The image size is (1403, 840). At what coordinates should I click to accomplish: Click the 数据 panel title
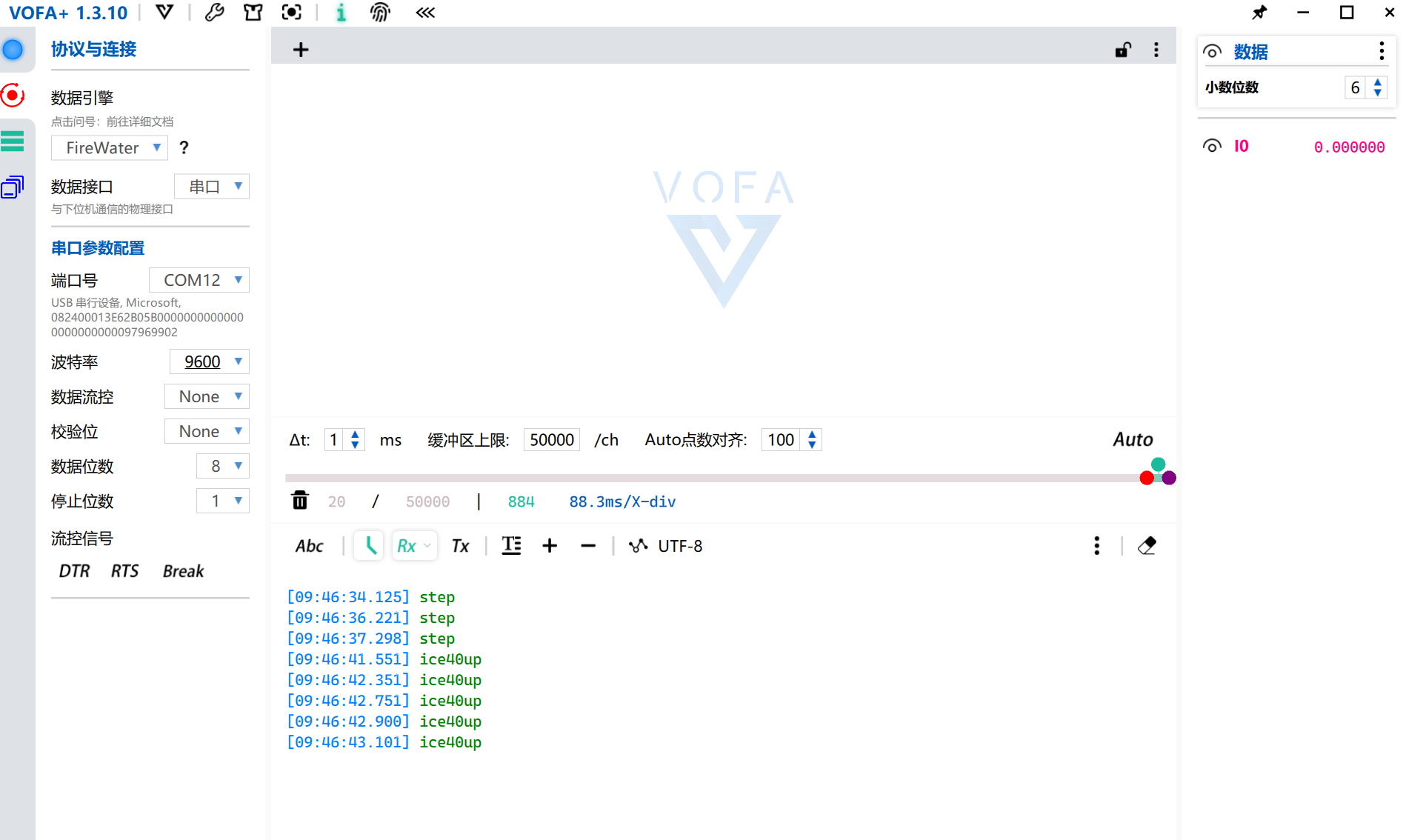coord(1250,51)
